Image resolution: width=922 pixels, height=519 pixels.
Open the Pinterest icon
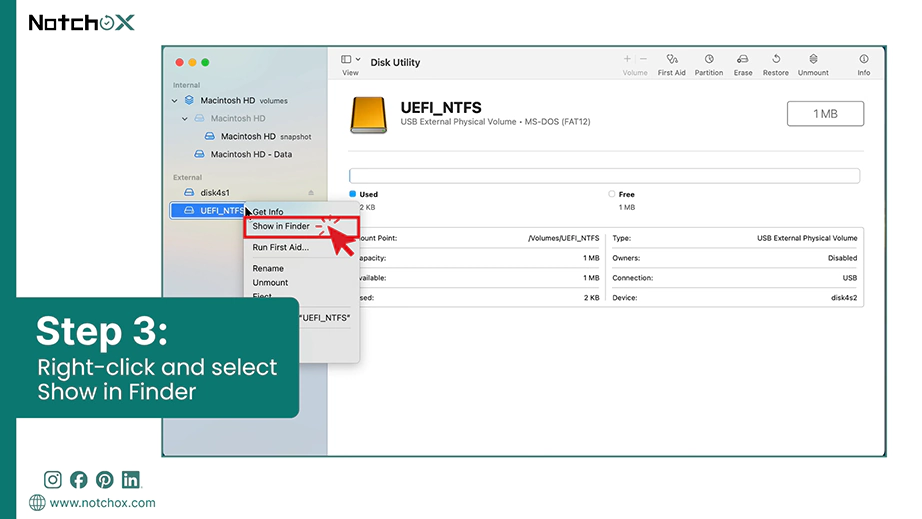point(105,480)
